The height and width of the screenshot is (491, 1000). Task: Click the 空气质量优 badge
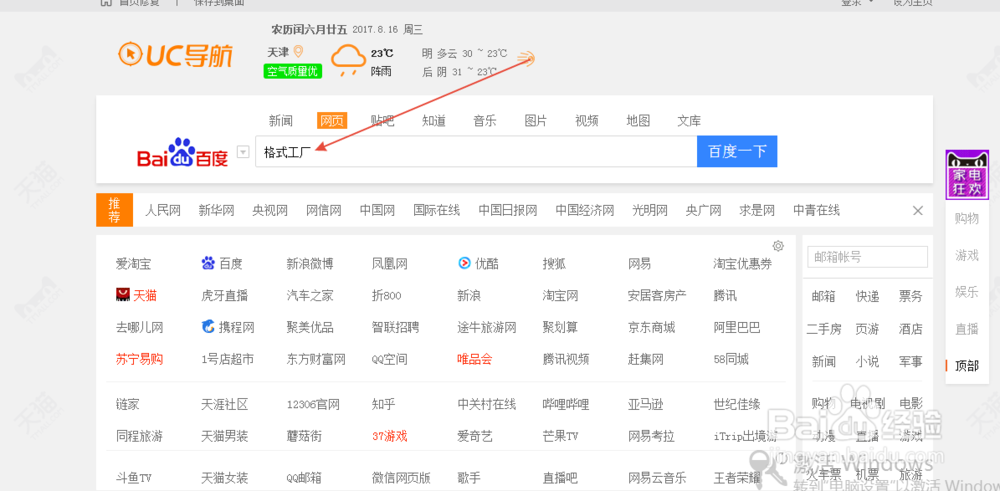(293, 71)
